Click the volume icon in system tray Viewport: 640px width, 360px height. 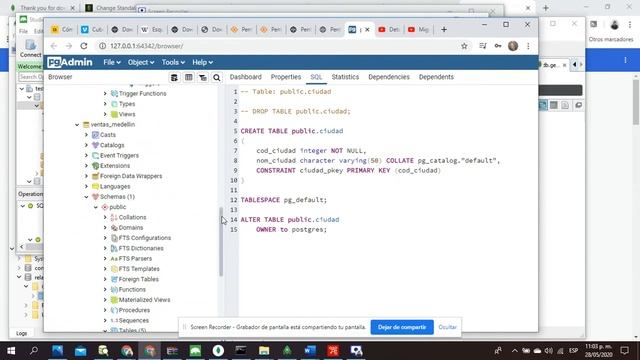point(549,351)
